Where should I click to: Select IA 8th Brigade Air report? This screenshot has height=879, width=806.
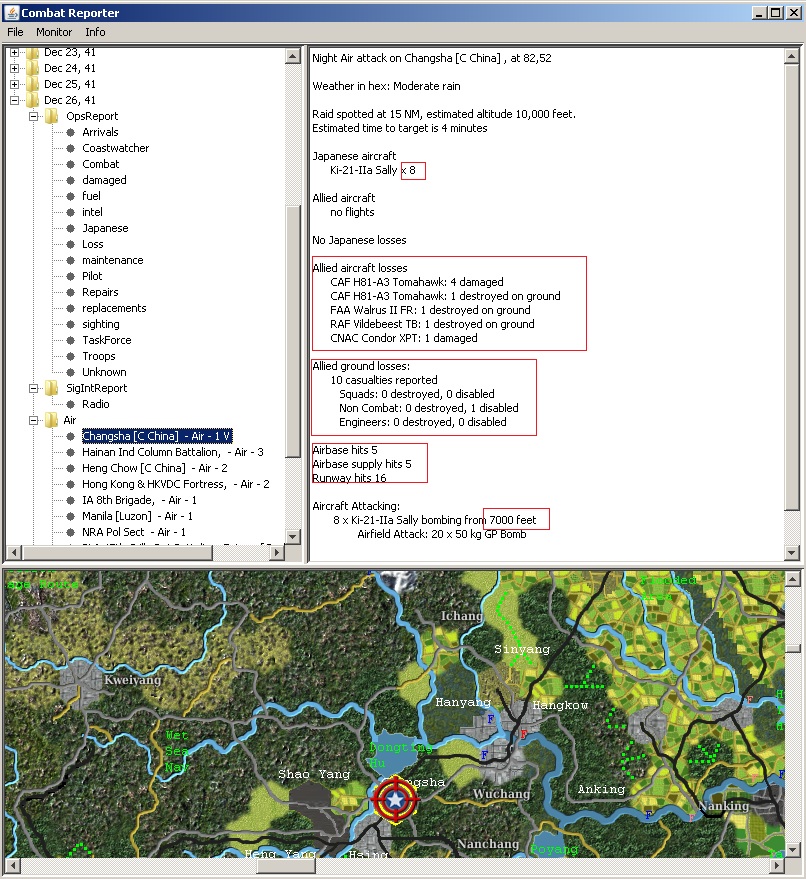pos(139,499)
